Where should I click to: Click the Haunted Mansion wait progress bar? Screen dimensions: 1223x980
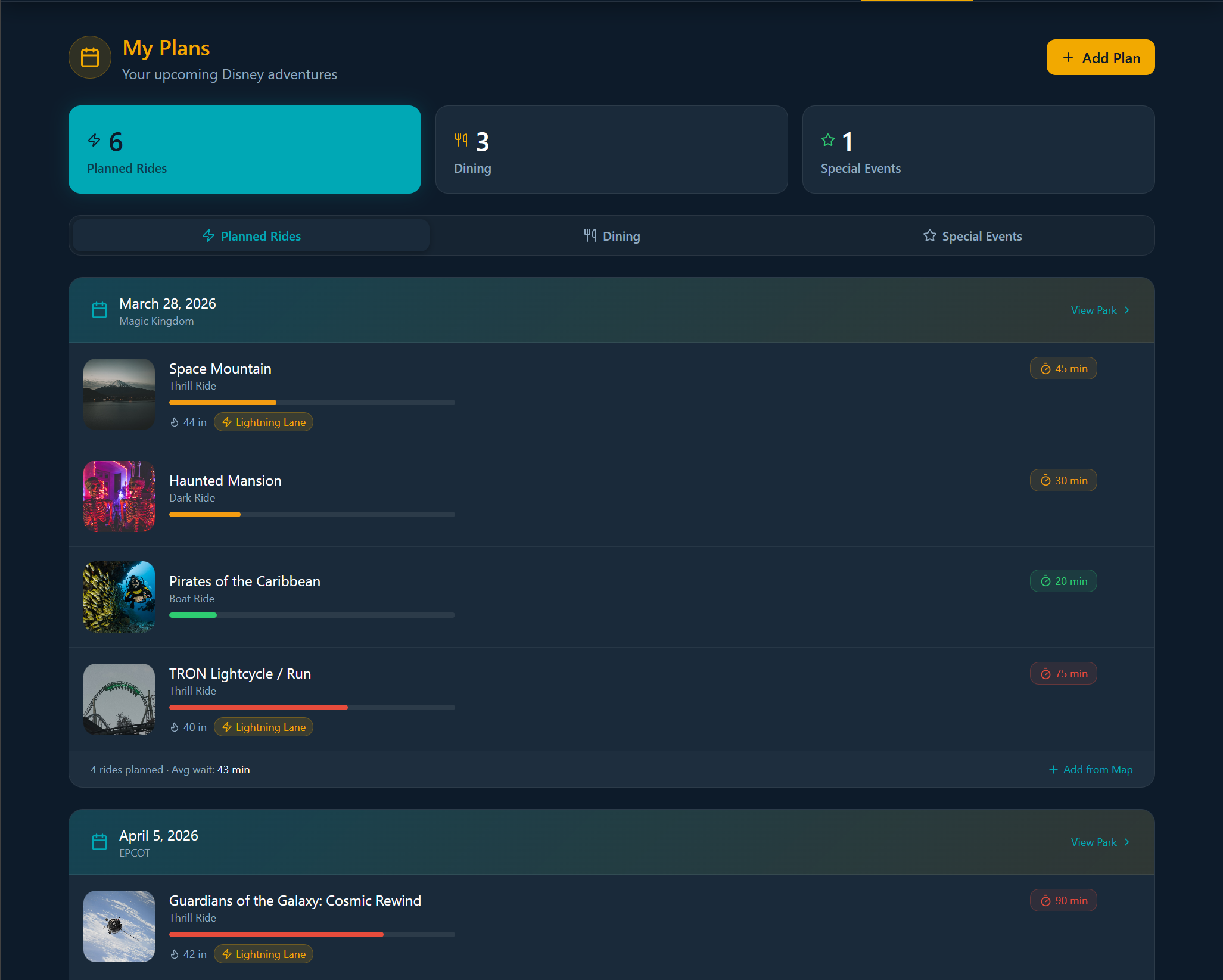click(312, 514)
